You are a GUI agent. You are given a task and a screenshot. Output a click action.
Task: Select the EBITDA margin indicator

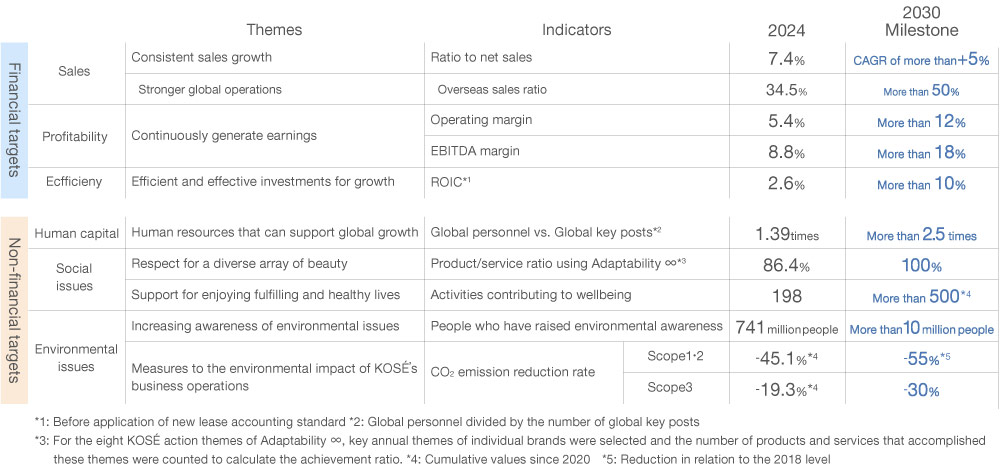(470, 152)
